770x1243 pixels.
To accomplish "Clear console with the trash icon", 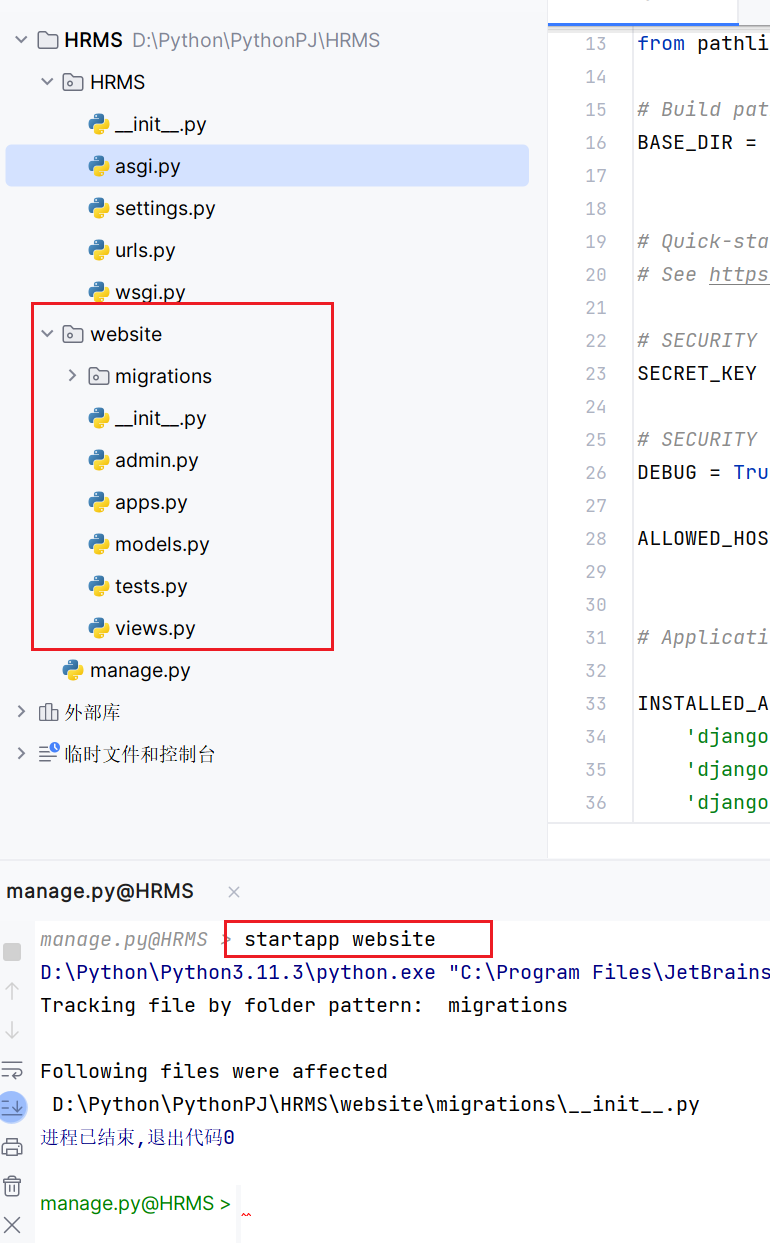I will pos(12,1186).
